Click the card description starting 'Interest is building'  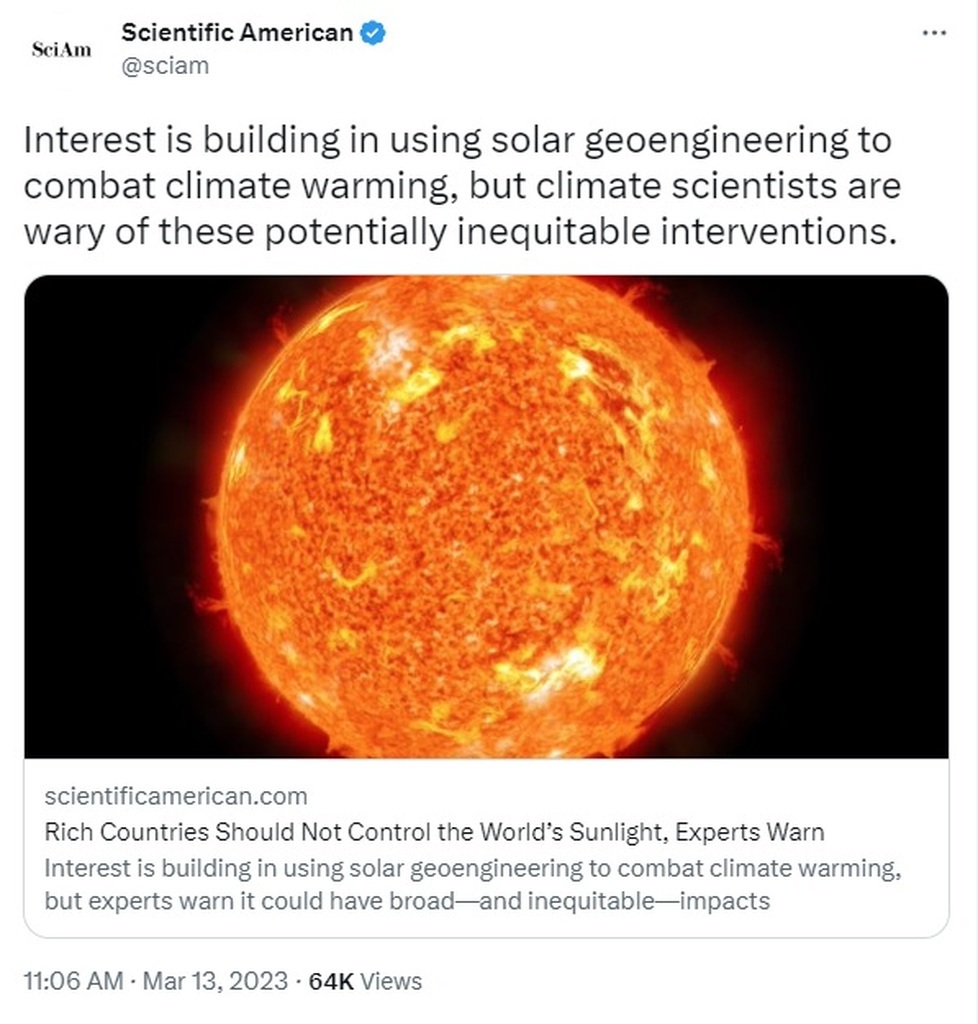(473, 869)
